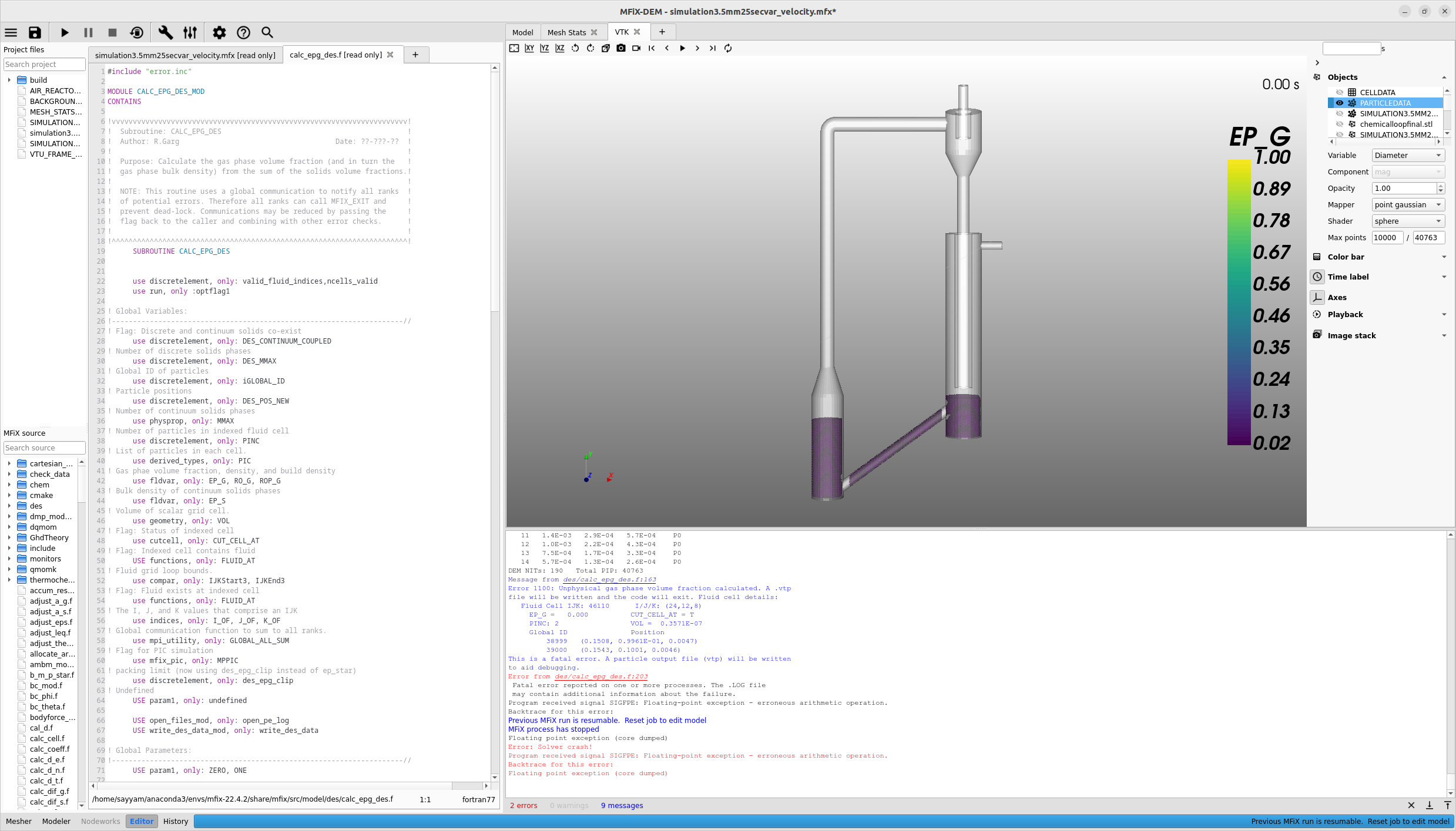
Task: Toggle the perspective cube icon in VTK toolbar
Action: (606, 48)
